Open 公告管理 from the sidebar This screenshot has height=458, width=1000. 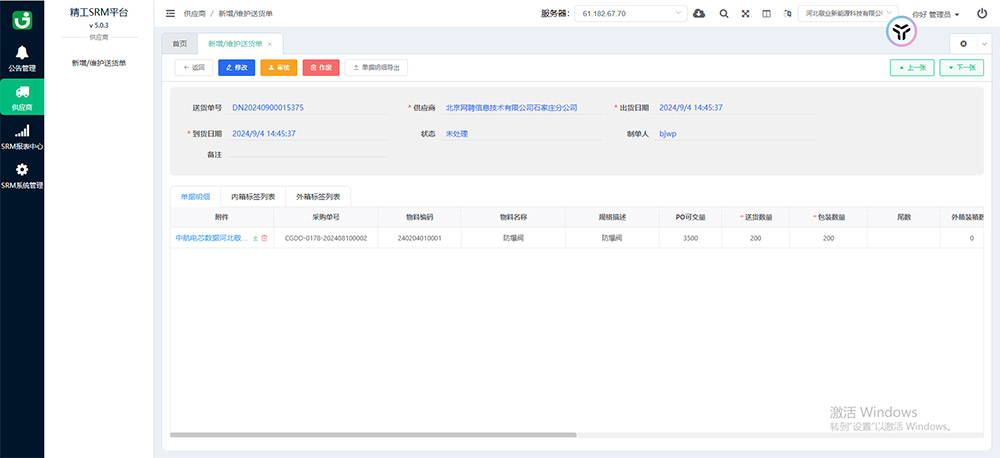(x=22, y=58)
